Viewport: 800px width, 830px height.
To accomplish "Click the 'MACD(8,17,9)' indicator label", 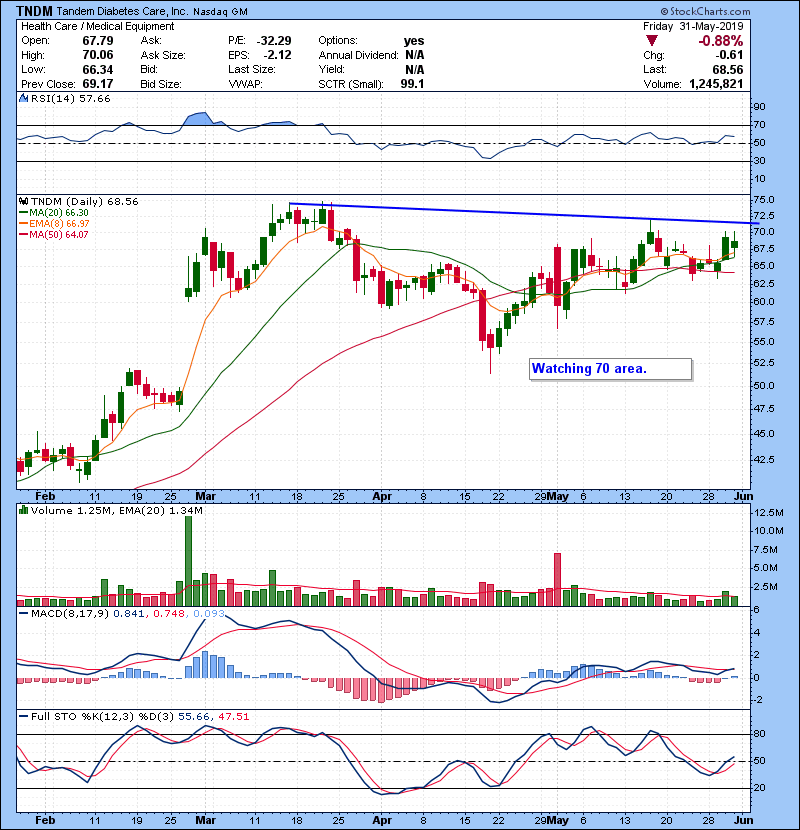I will (70, 614).
